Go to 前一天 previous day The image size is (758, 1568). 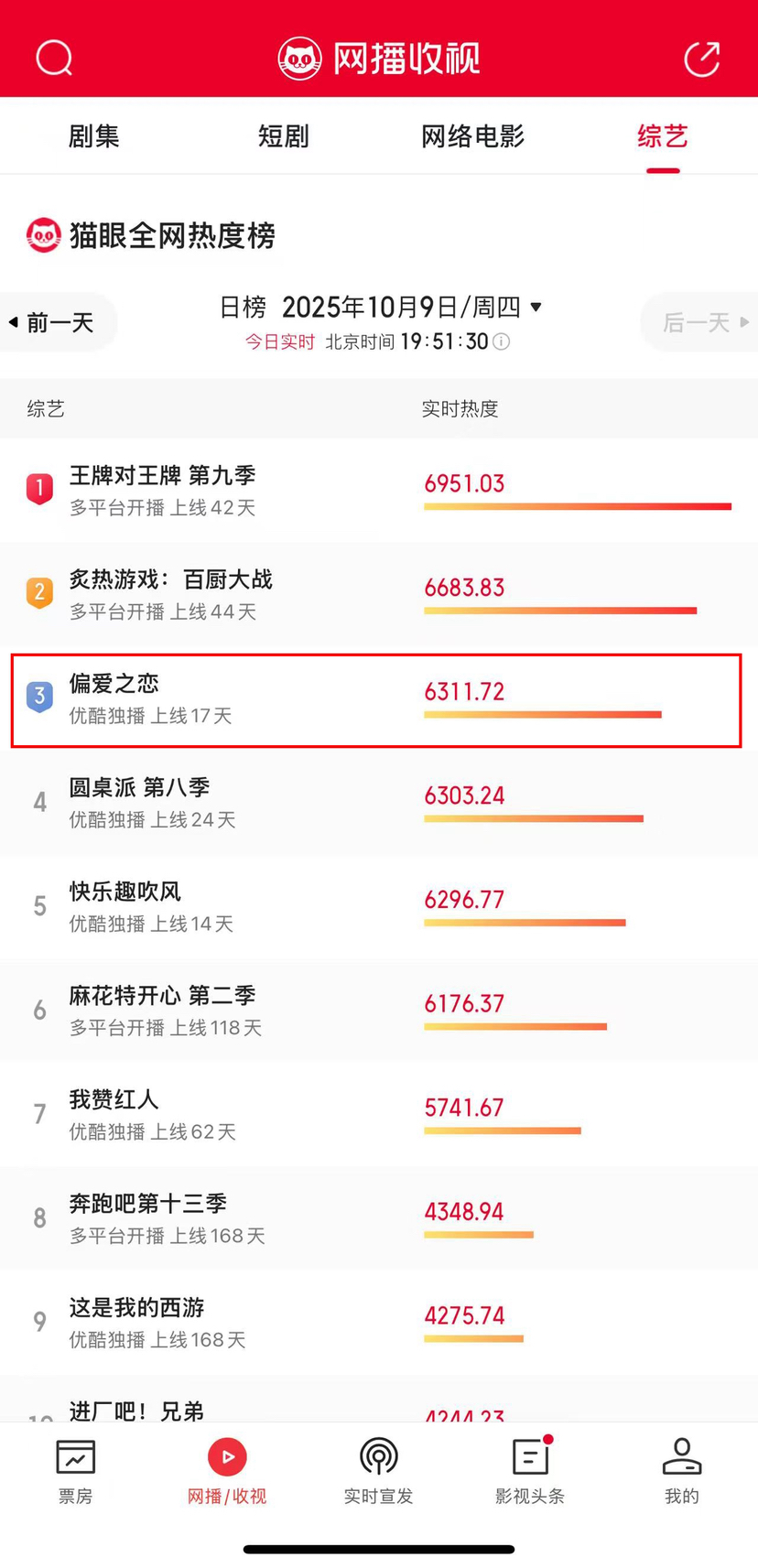tap(59, 322)
